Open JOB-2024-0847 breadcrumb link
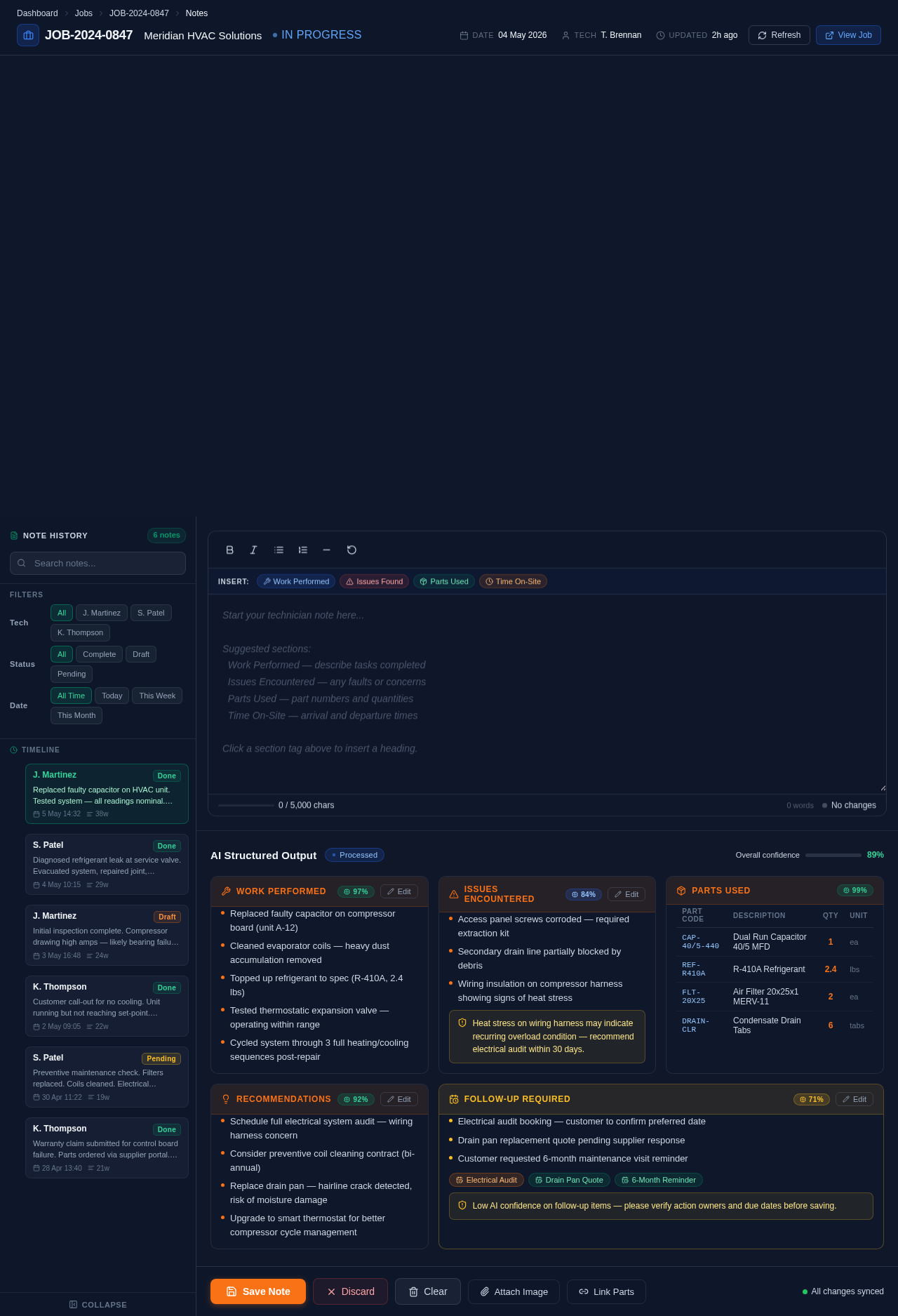The width and height of the screenshot is (898, 1316). point(139,13)
